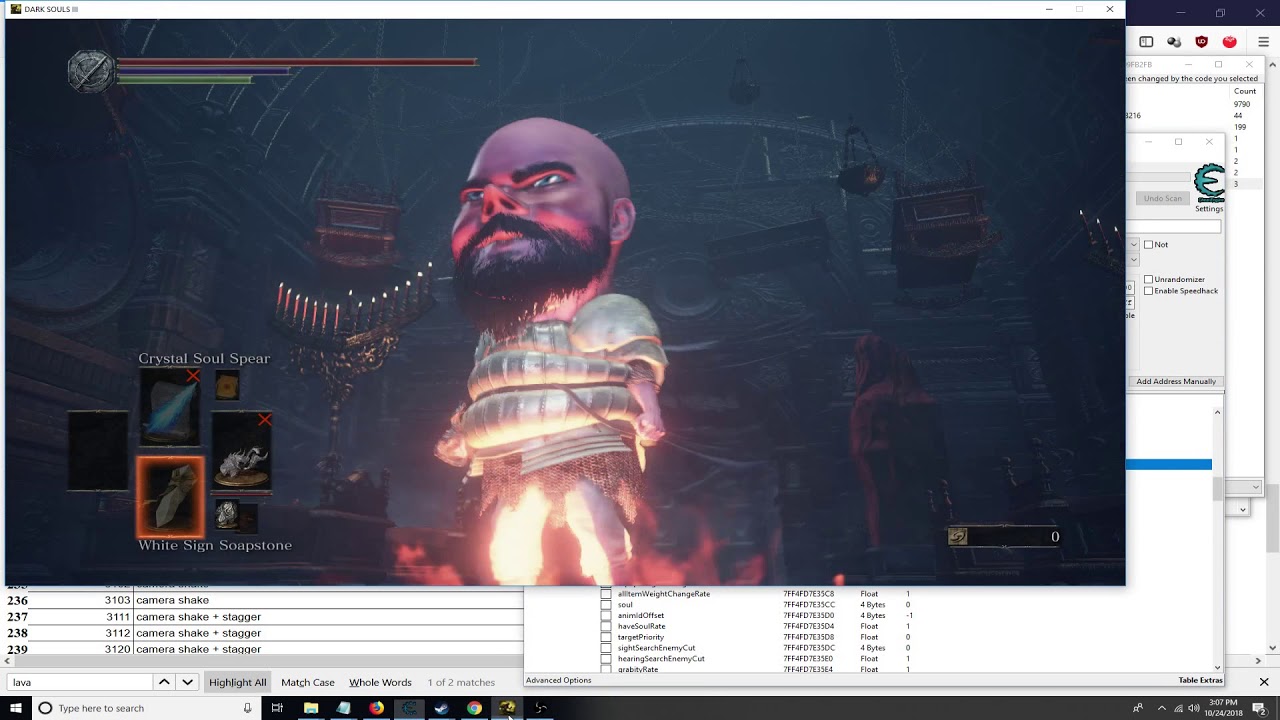Open Table Extras in Cheat Engine
Viewport: 1280px width, 720px height.
pyautogui.click(x=1200, y=680)
